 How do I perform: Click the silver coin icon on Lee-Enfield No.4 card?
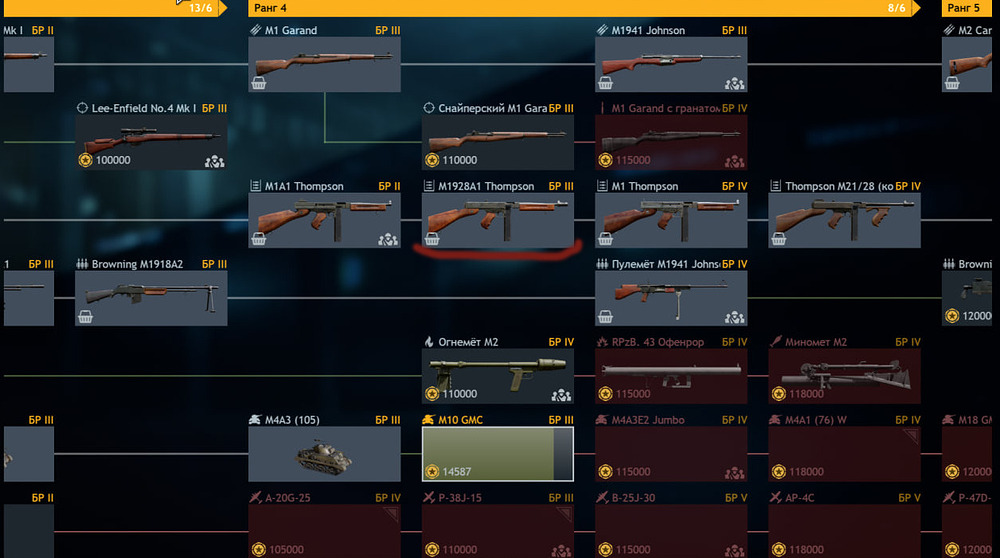point(85,160)
